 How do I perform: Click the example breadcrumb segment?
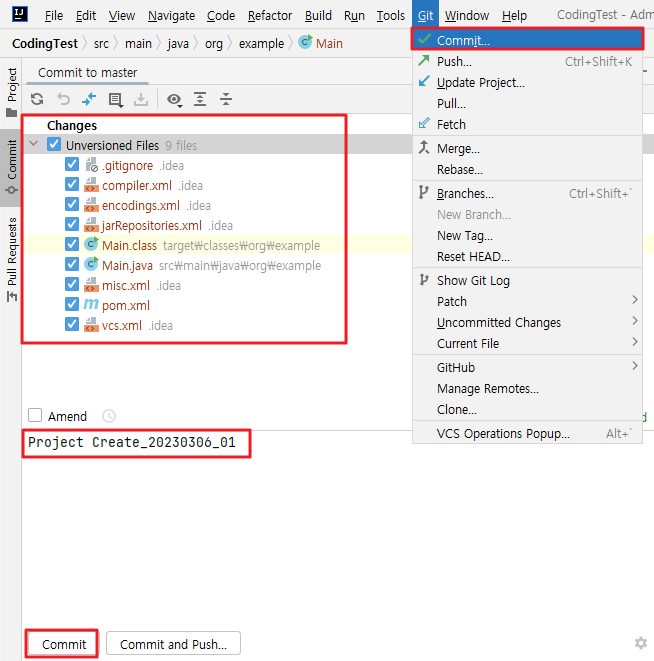click(x=261, y=43)
